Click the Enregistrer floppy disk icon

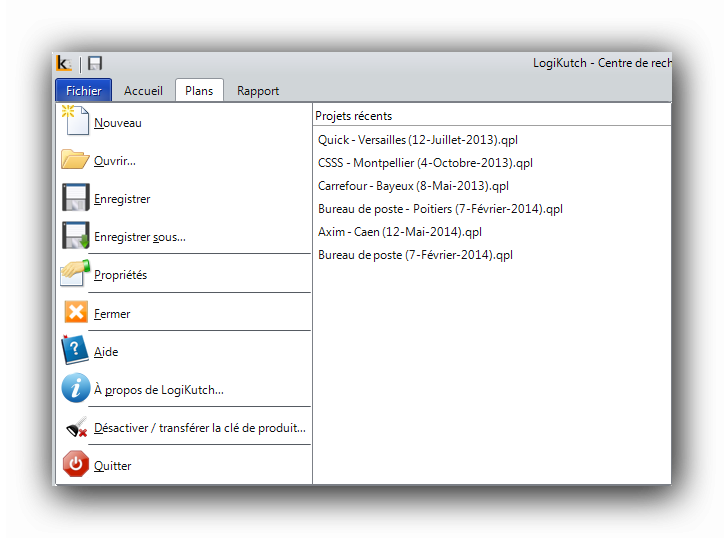click(x=75, y=197)
